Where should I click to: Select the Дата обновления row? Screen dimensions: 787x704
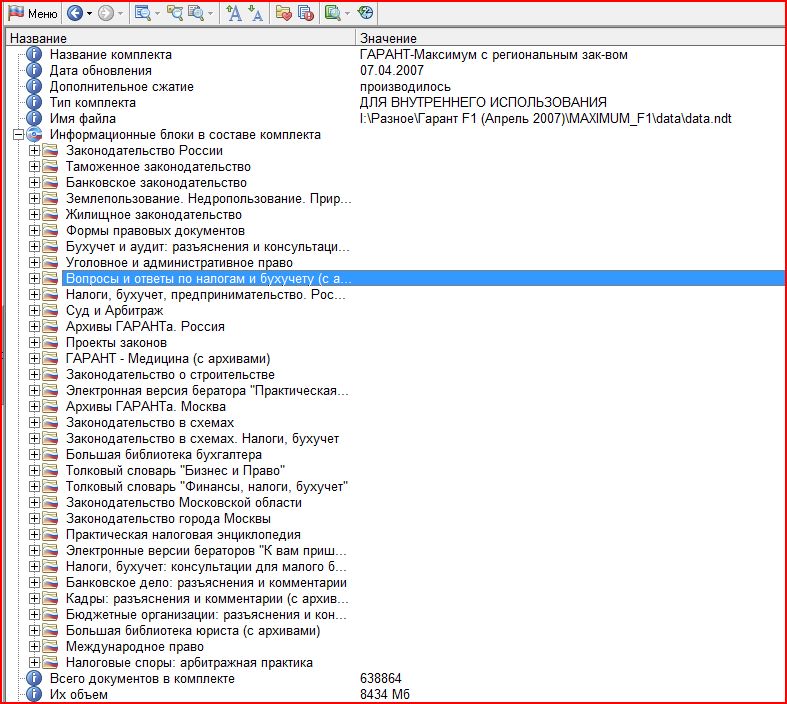(100, 70)
